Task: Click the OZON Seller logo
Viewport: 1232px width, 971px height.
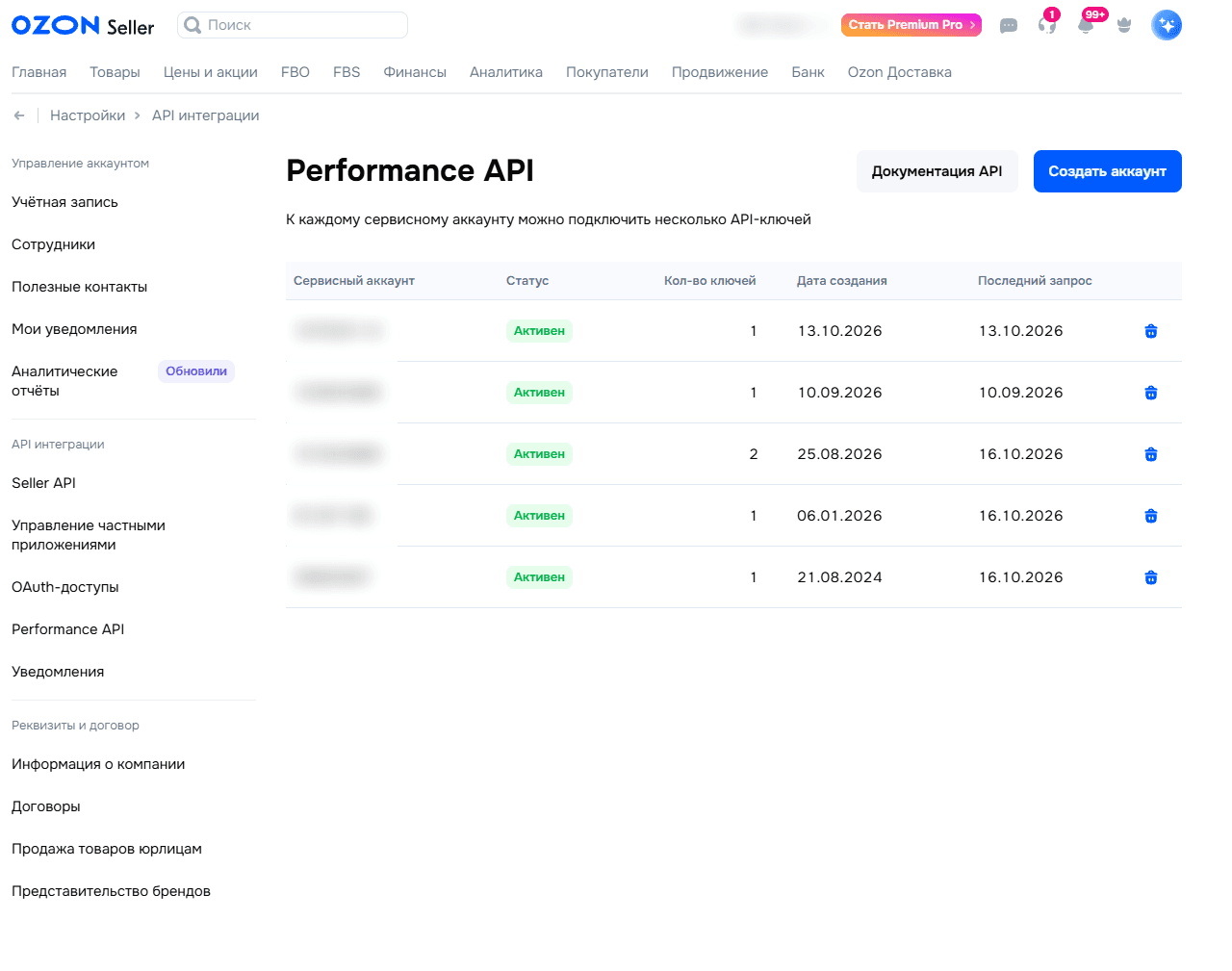Action: click(x=83, y=25)
